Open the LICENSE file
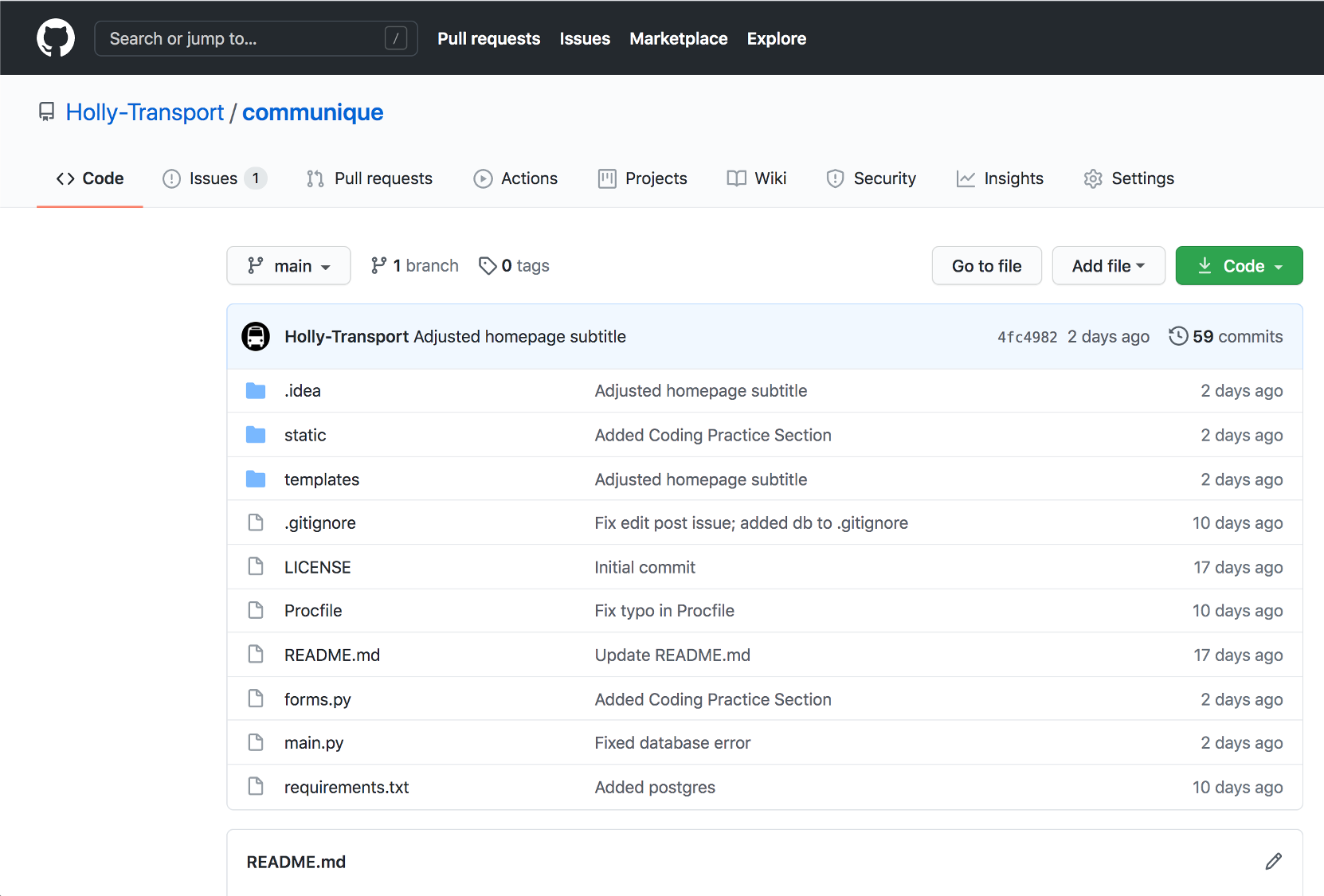The height and width of the screenshot is (896, 1324). tap(317, 566)
